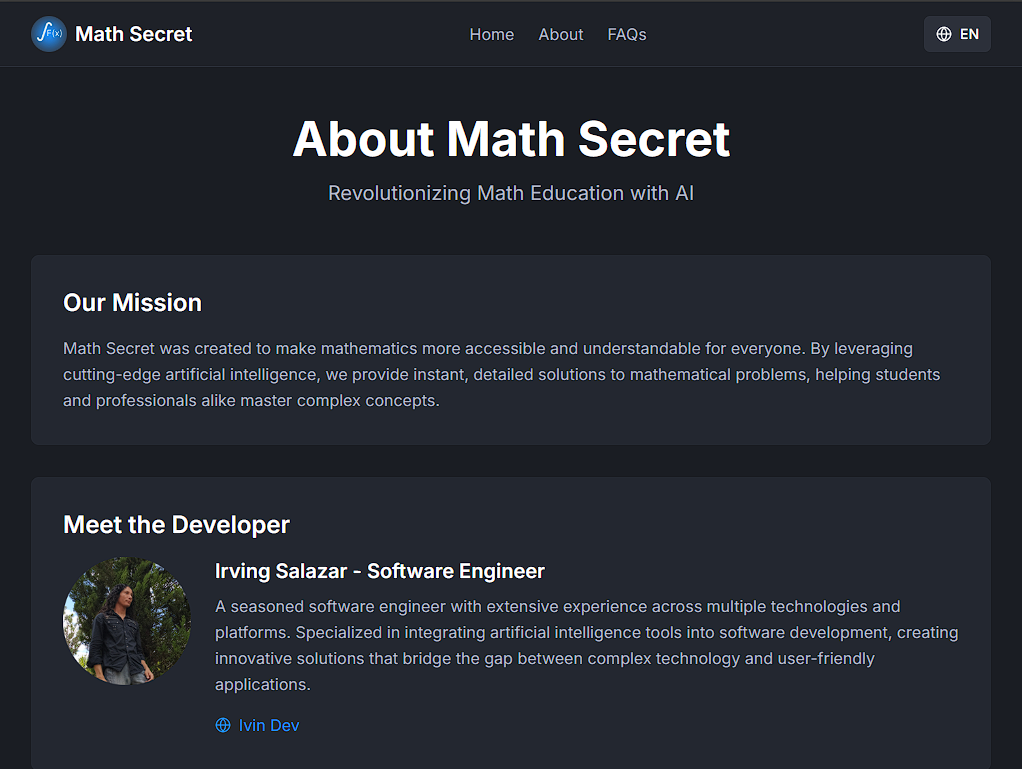Click the Math Secret f(x) logo icon
Image resolution: width=1022 pixels, height=769 pixels.
[x=49, y=34]
